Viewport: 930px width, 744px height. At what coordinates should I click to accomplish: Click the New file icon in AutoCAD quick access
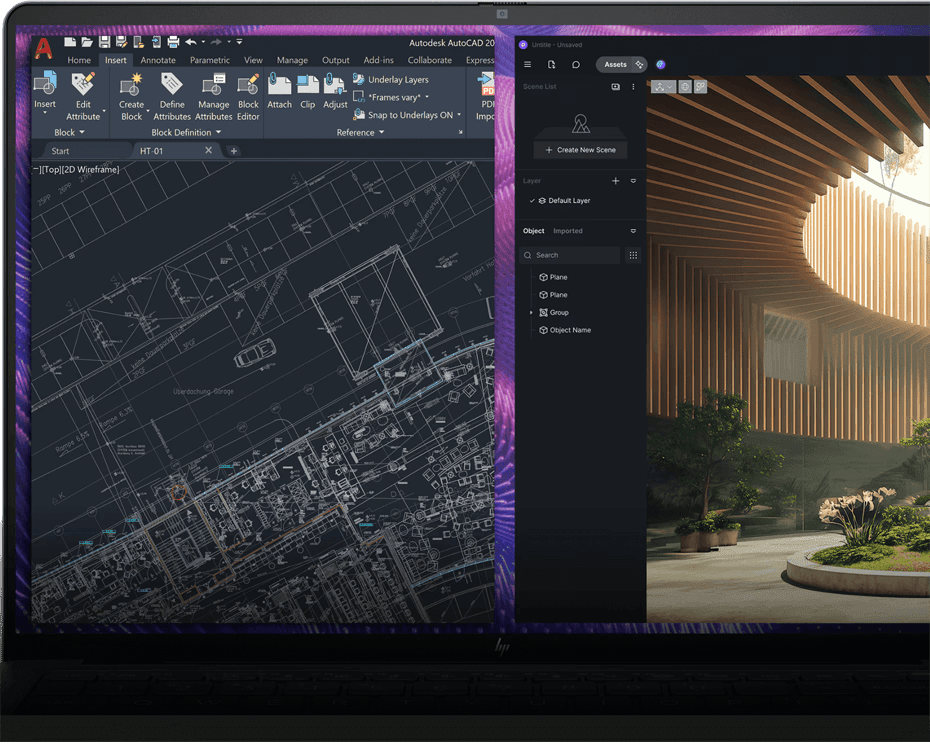[x=70, y=42]
